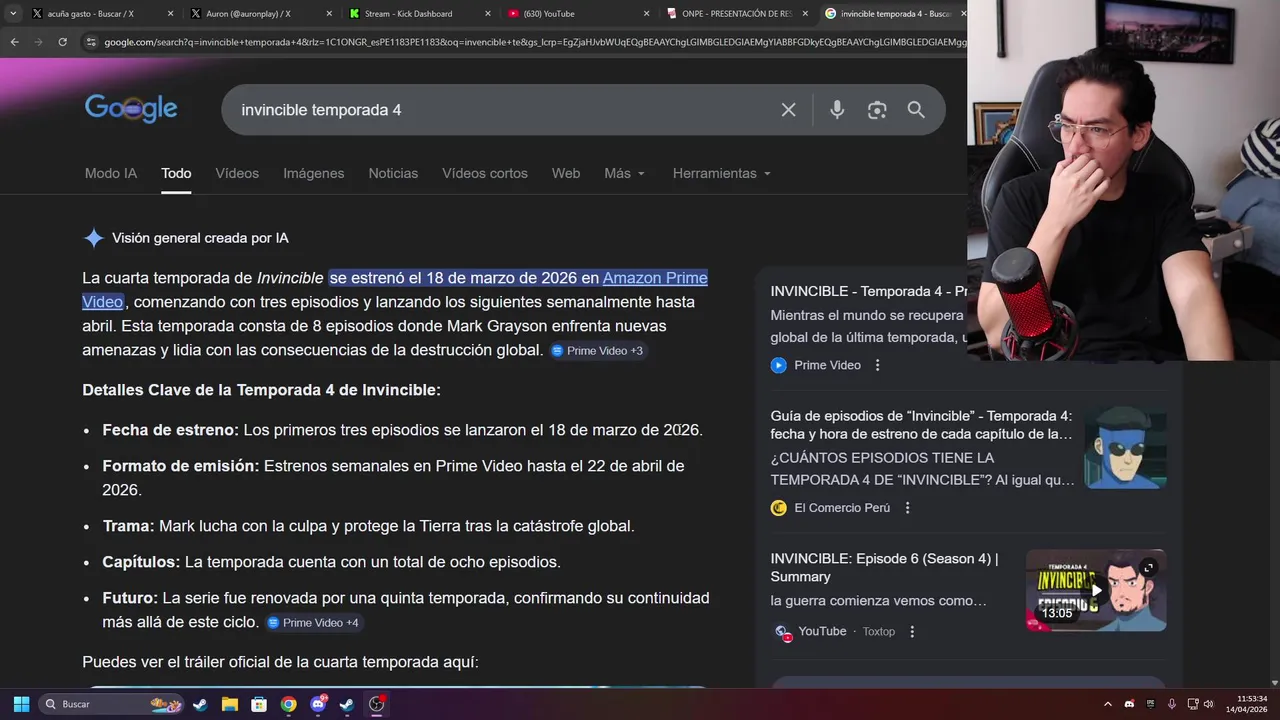Viewport: 1280px width, 720px height.
Task: Open OBS Studio from the taskbar
Action: (x=376, y=704)
